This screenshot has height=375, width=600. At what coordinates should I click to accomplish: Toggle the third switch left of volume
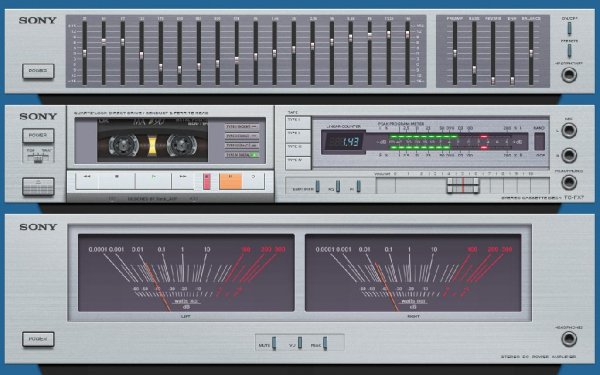359,186
